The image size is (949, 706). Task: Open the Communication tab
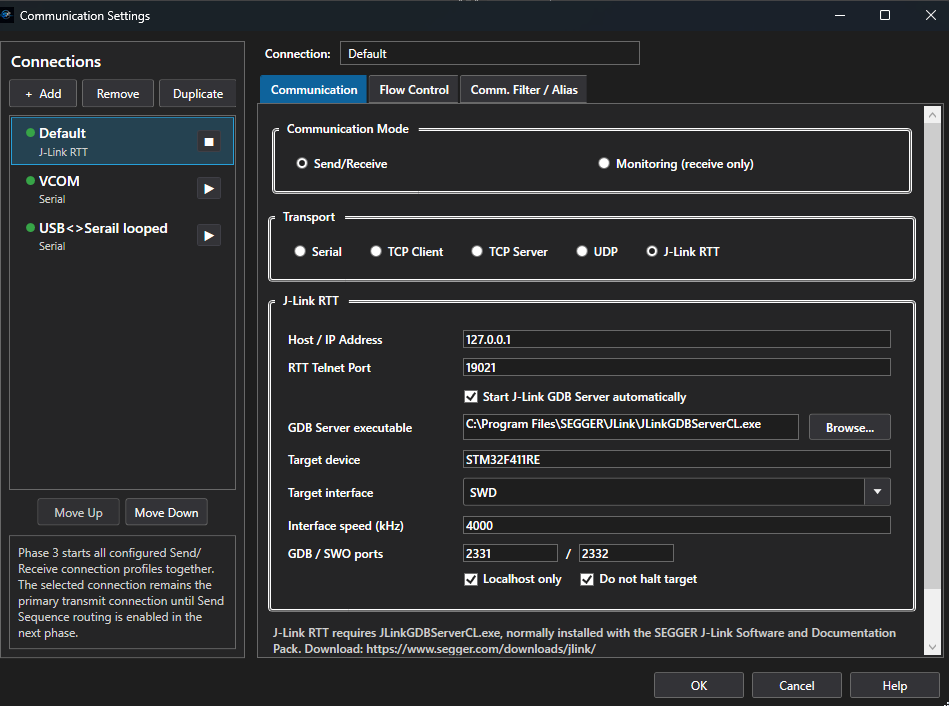(x=314, y=90)
